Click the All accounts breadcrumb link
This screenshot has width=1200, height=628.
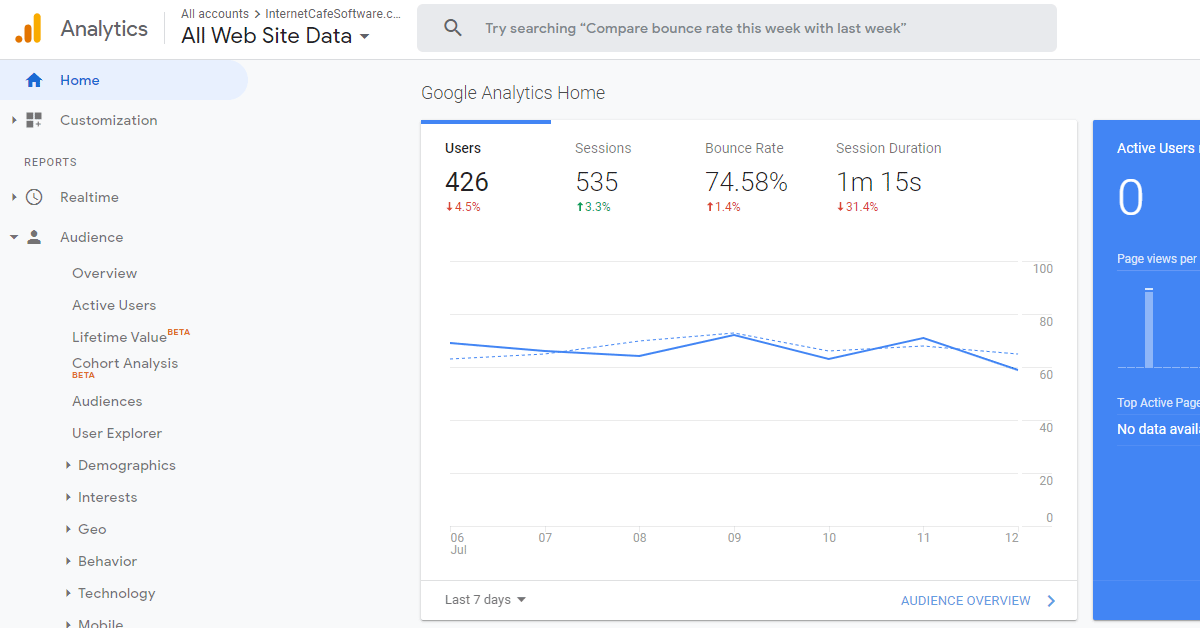tap(215, 14)
